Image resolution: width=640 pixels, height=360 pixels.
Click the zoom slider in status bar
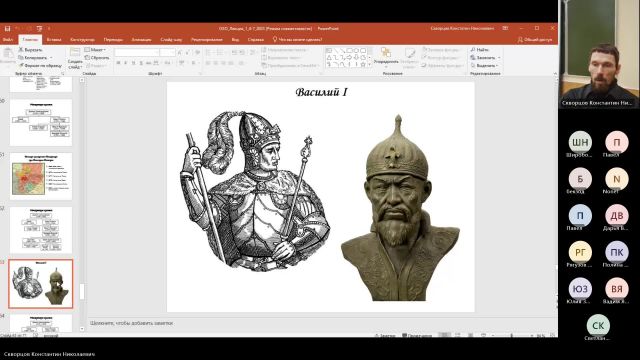pos(511,336)
